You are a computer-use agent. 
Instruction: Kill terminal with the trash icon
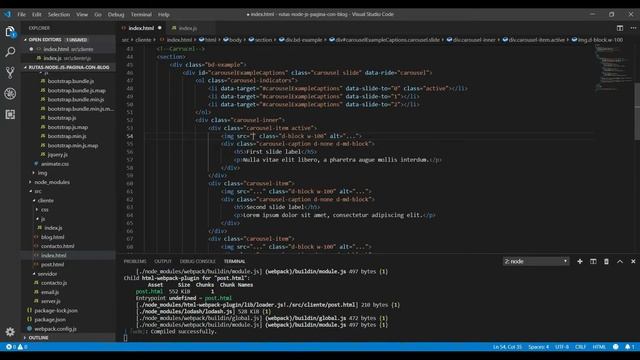coord(606,261)
